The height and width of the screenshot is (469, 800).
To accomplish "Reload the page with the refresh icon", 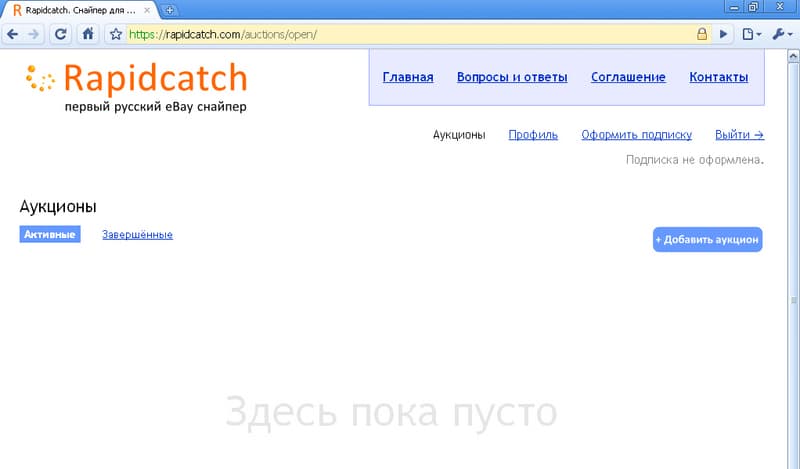I will [x=60, y=34].
